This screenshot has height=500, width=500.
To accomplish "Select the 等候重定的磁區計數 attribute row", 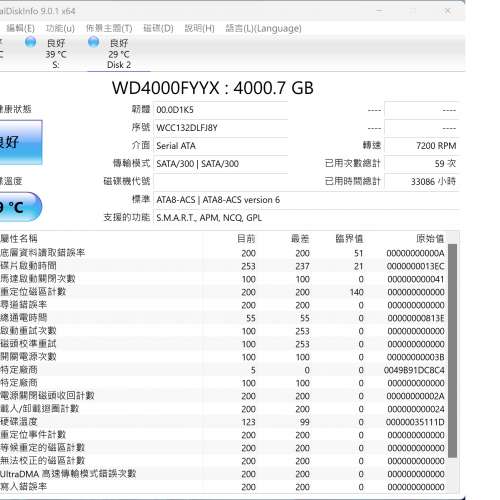I will pos(223,448).
